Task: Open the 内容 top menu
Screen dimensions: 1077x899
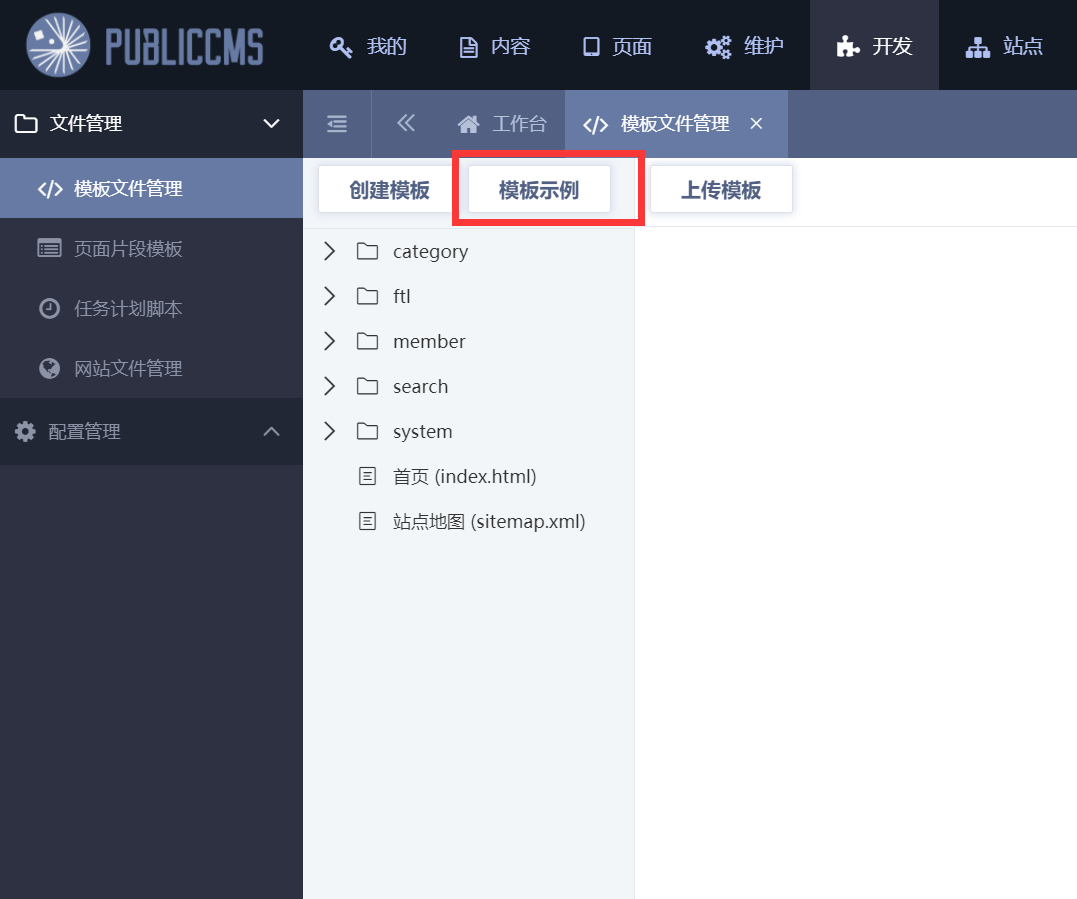Action: tap(495, 46)
